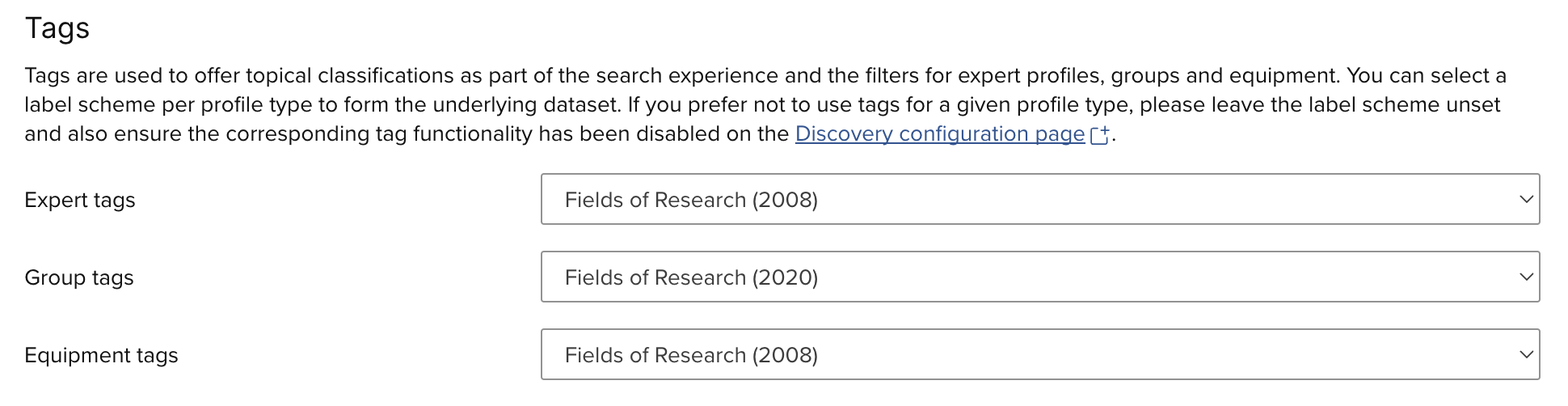Click the Expert tags label
Viewport: 1568px width, 406px height.
point(80,201)
